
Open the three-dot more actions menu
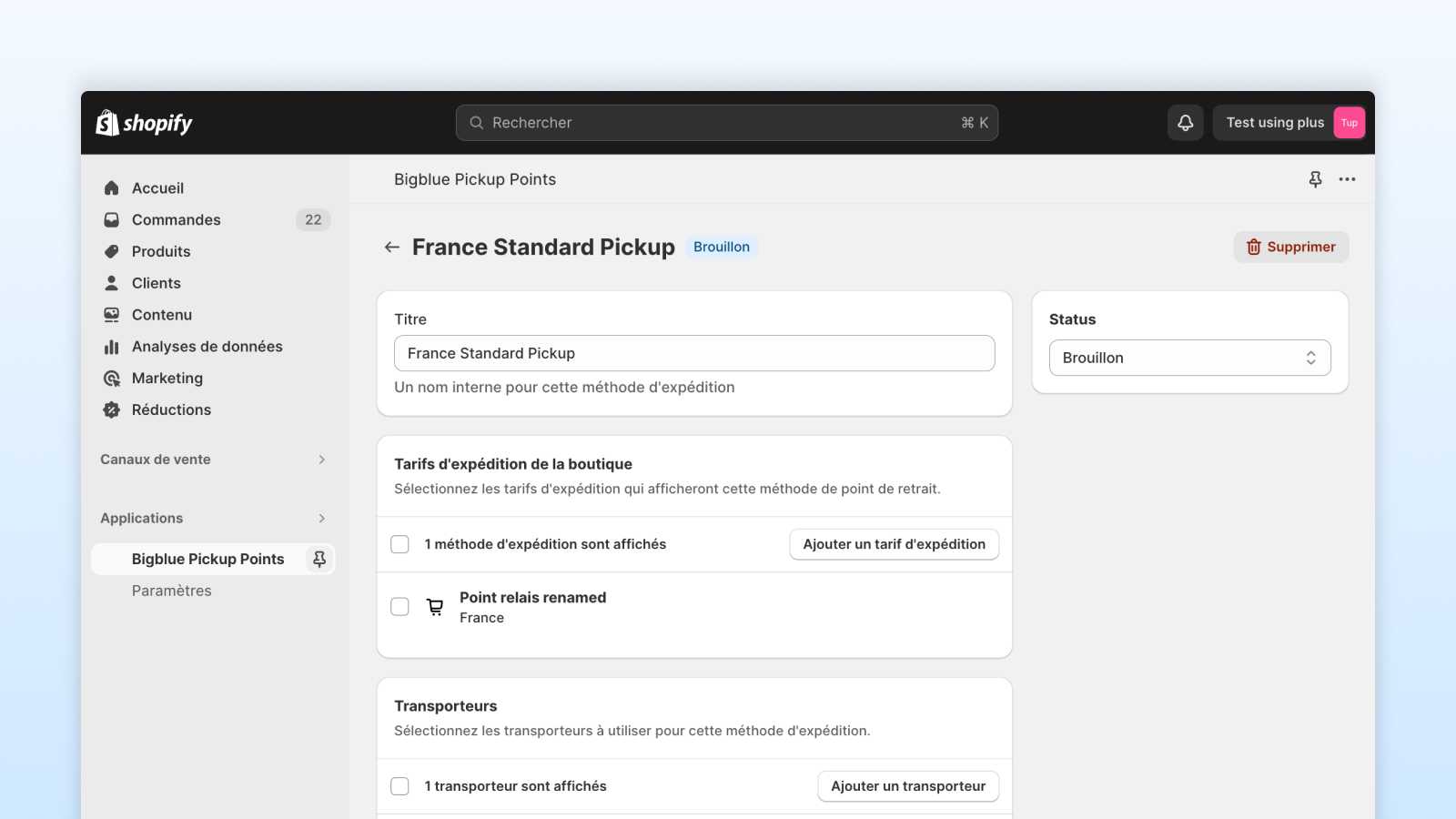pyautogui.click(x=1347, y=179)
